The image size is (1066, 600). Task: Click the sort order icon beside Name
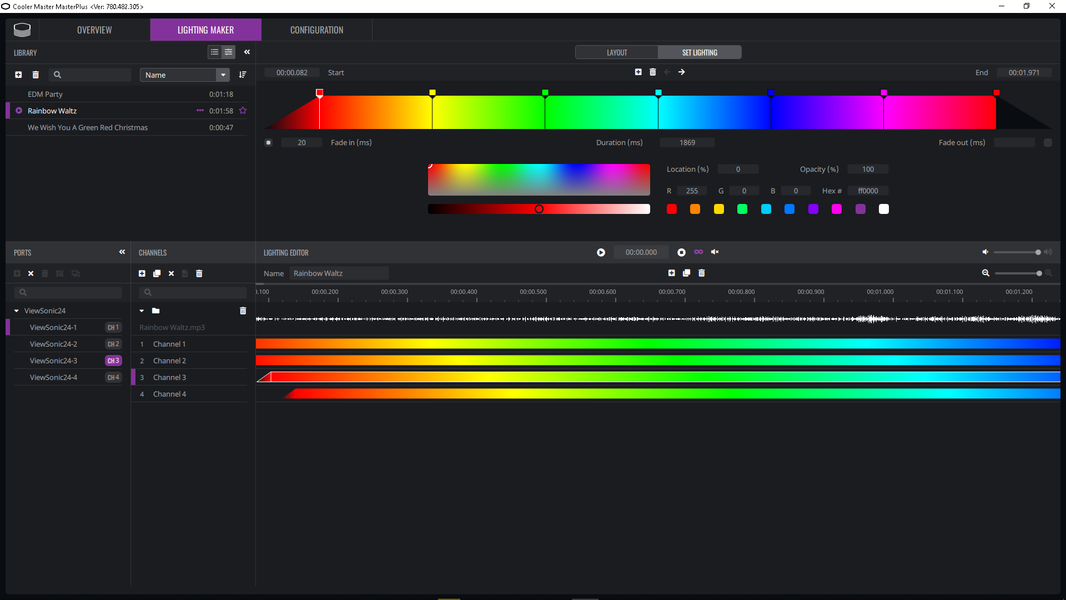point(243,75)
